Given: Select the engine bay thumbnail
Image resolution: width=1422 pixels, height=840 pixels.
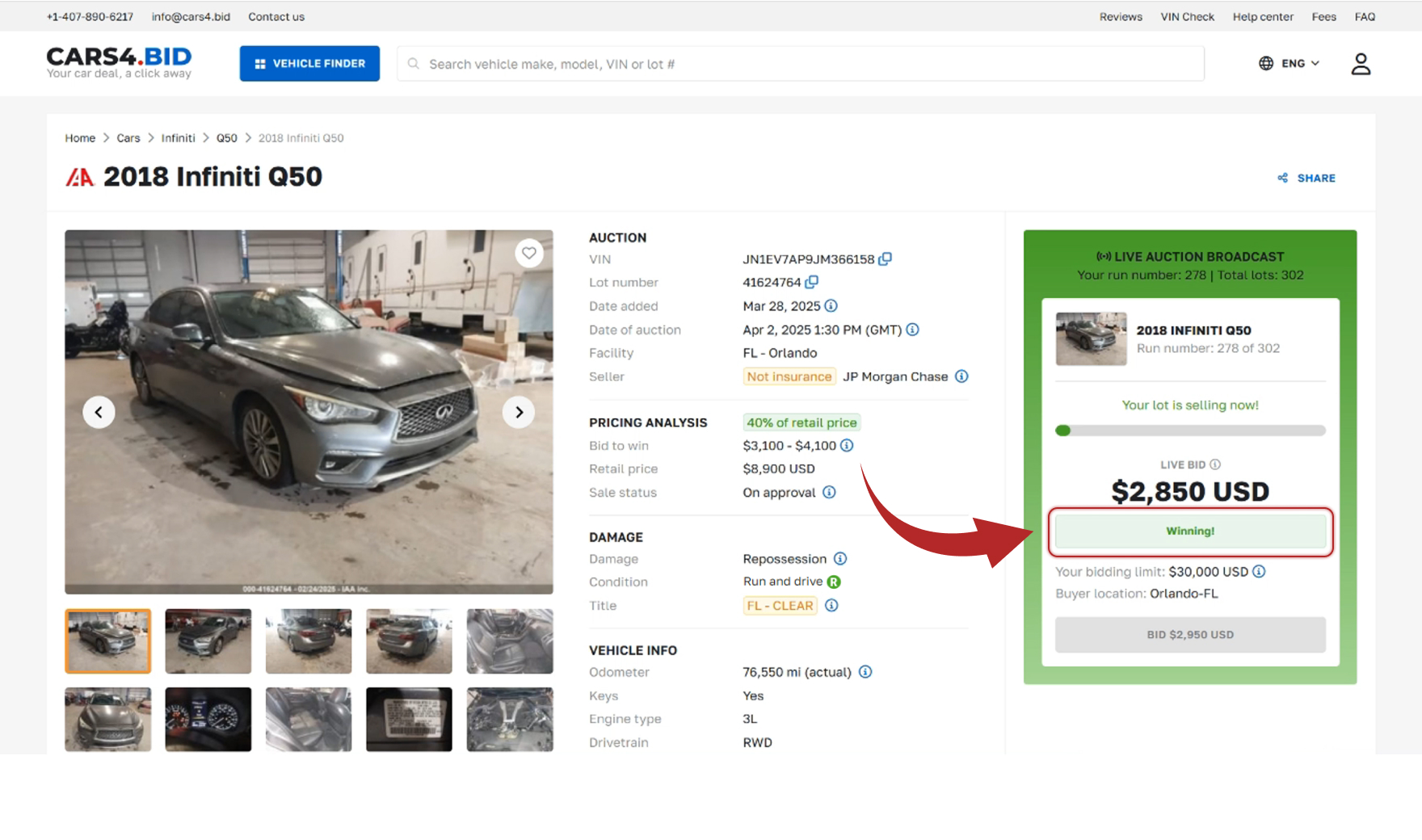Looking at the screenshot, I should [x=510, y=720].
